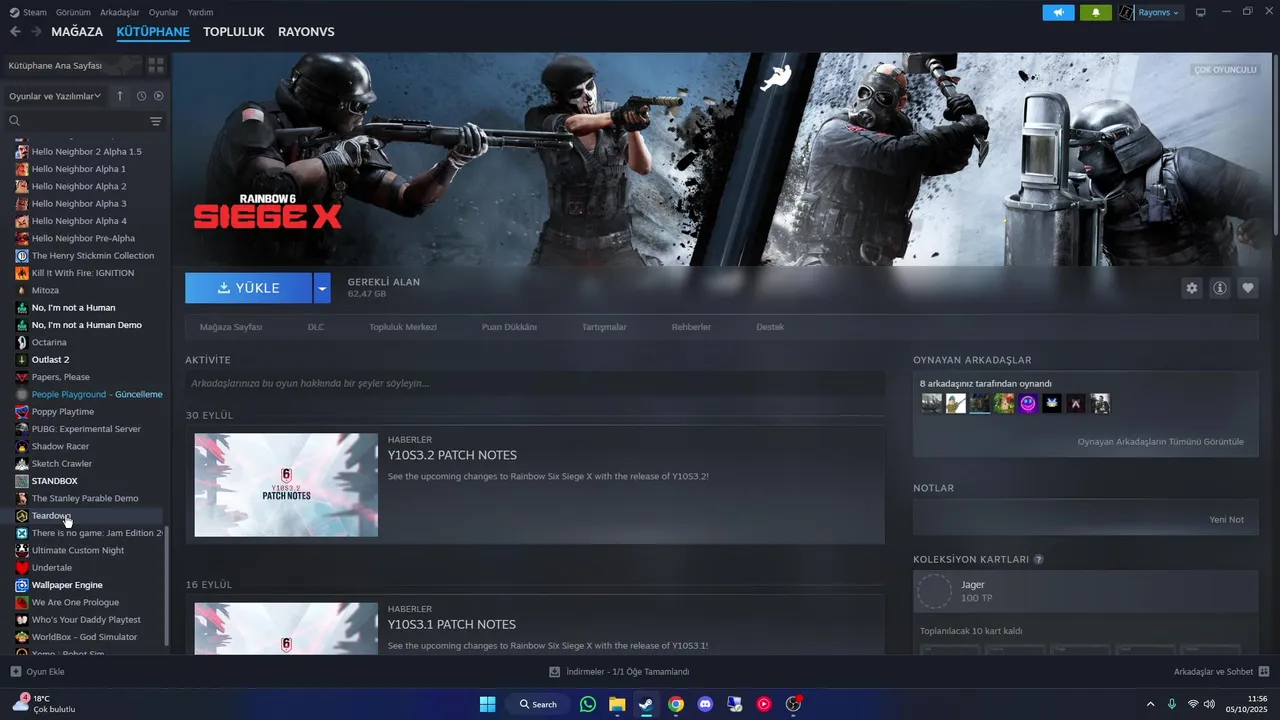Image resolution: width=1280 pixels, height=720 pixels.
Task: Open the library advanced filter icon
Action: pyautogui.click(x=156, y=121)
